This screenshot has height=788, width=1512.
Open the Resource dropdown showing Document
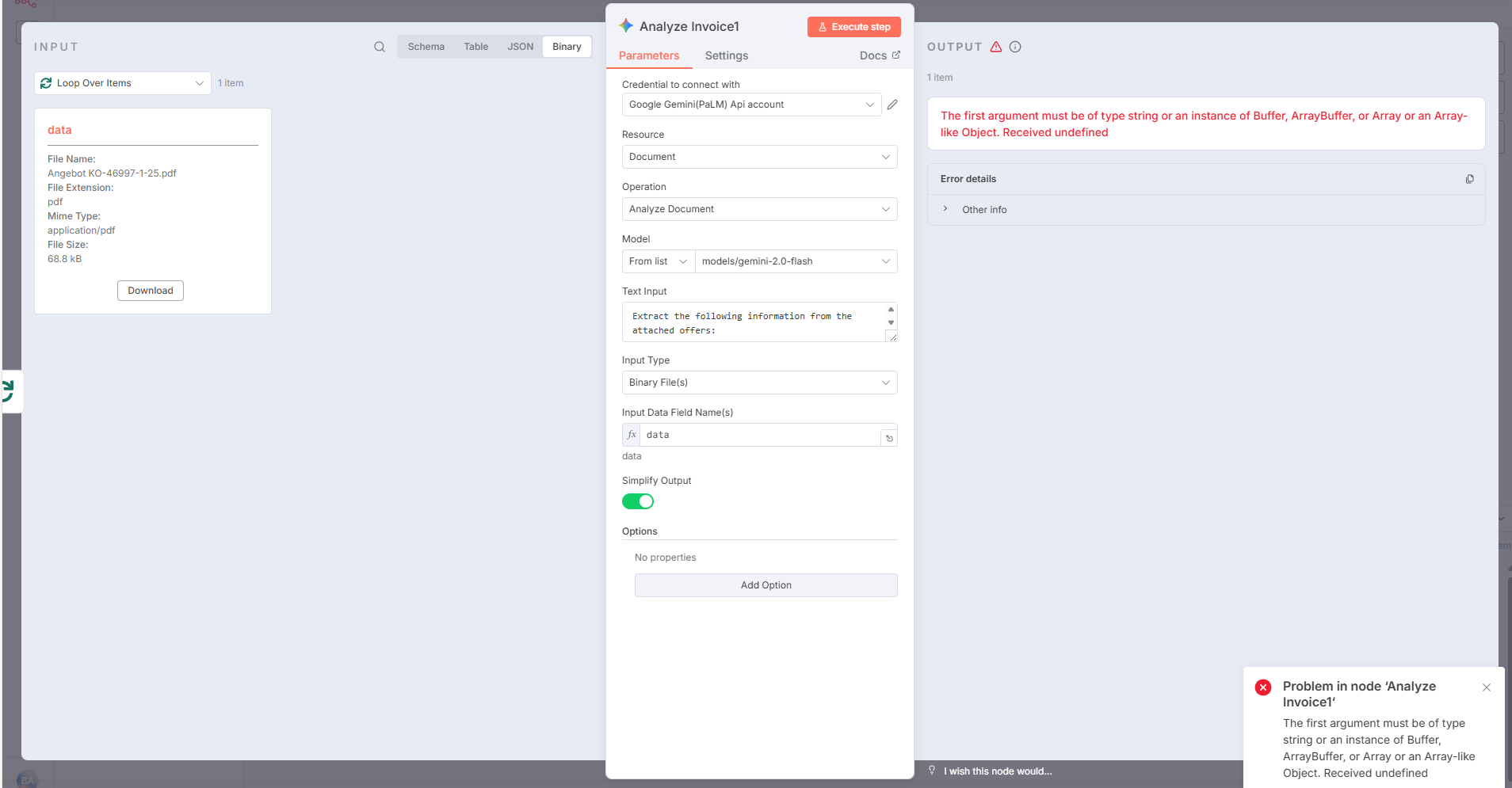coord(759,157)
